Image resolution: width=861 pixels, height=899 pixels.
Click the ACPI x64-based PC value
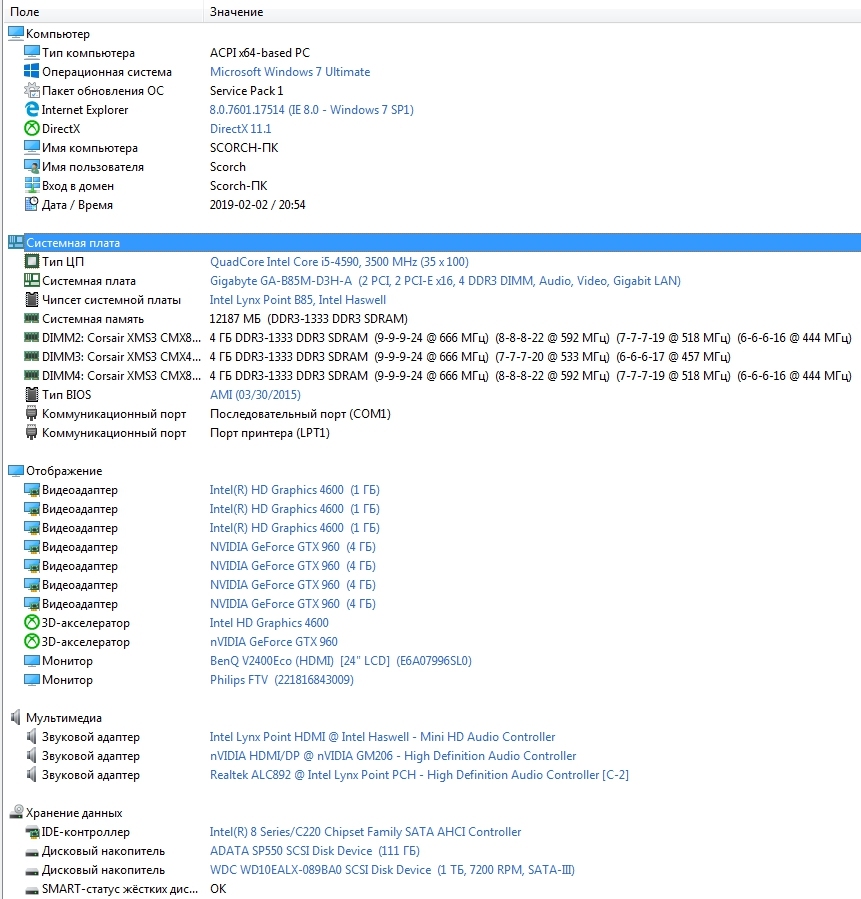point(260,53)
